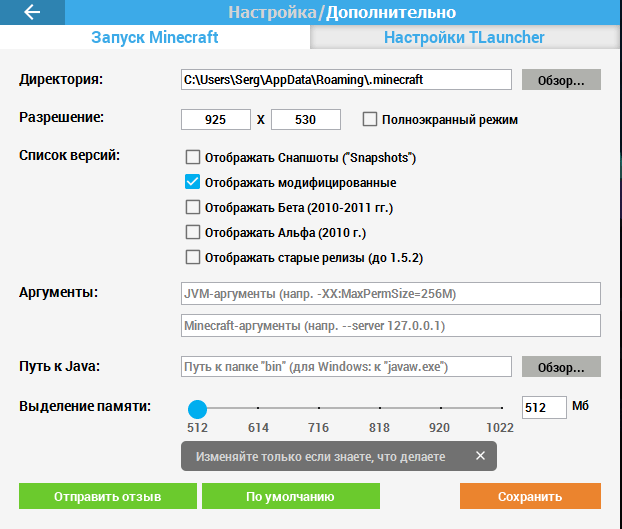
Task: Click the Отправить отзыв button
Action: click(108, 496)
